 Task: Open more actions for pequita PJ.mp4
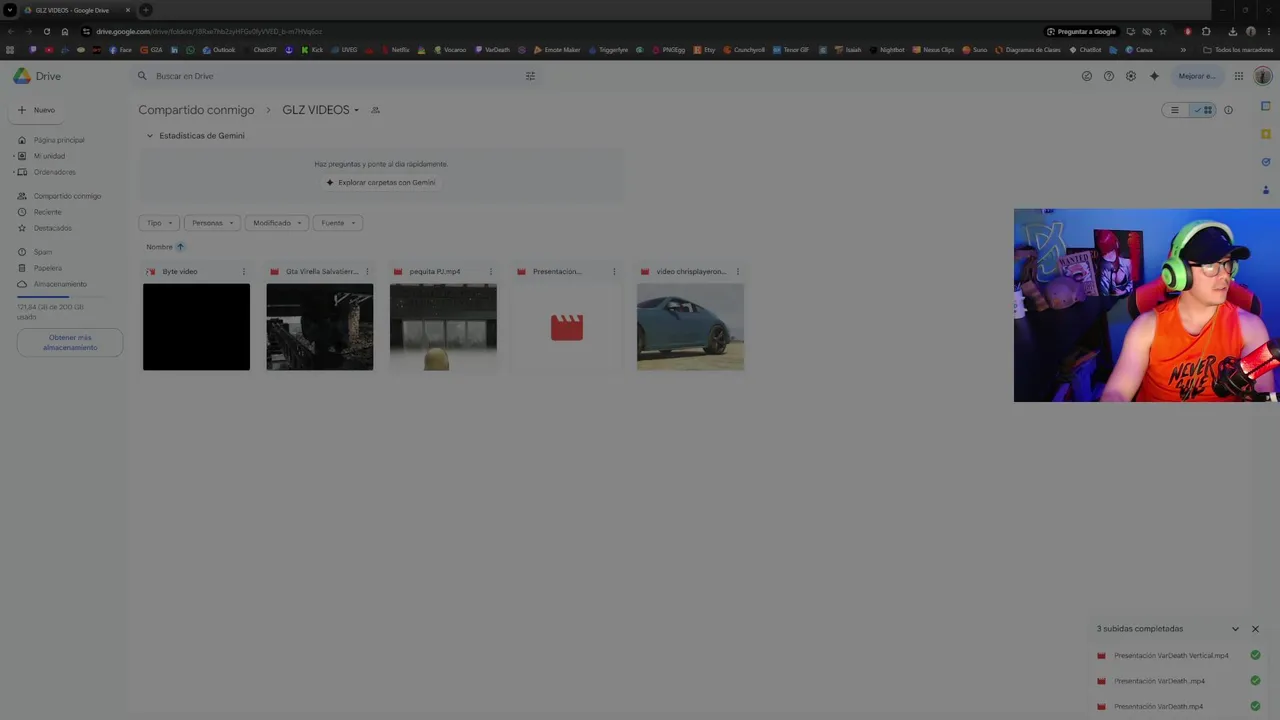pyautogui.click(x=490, y=272)
